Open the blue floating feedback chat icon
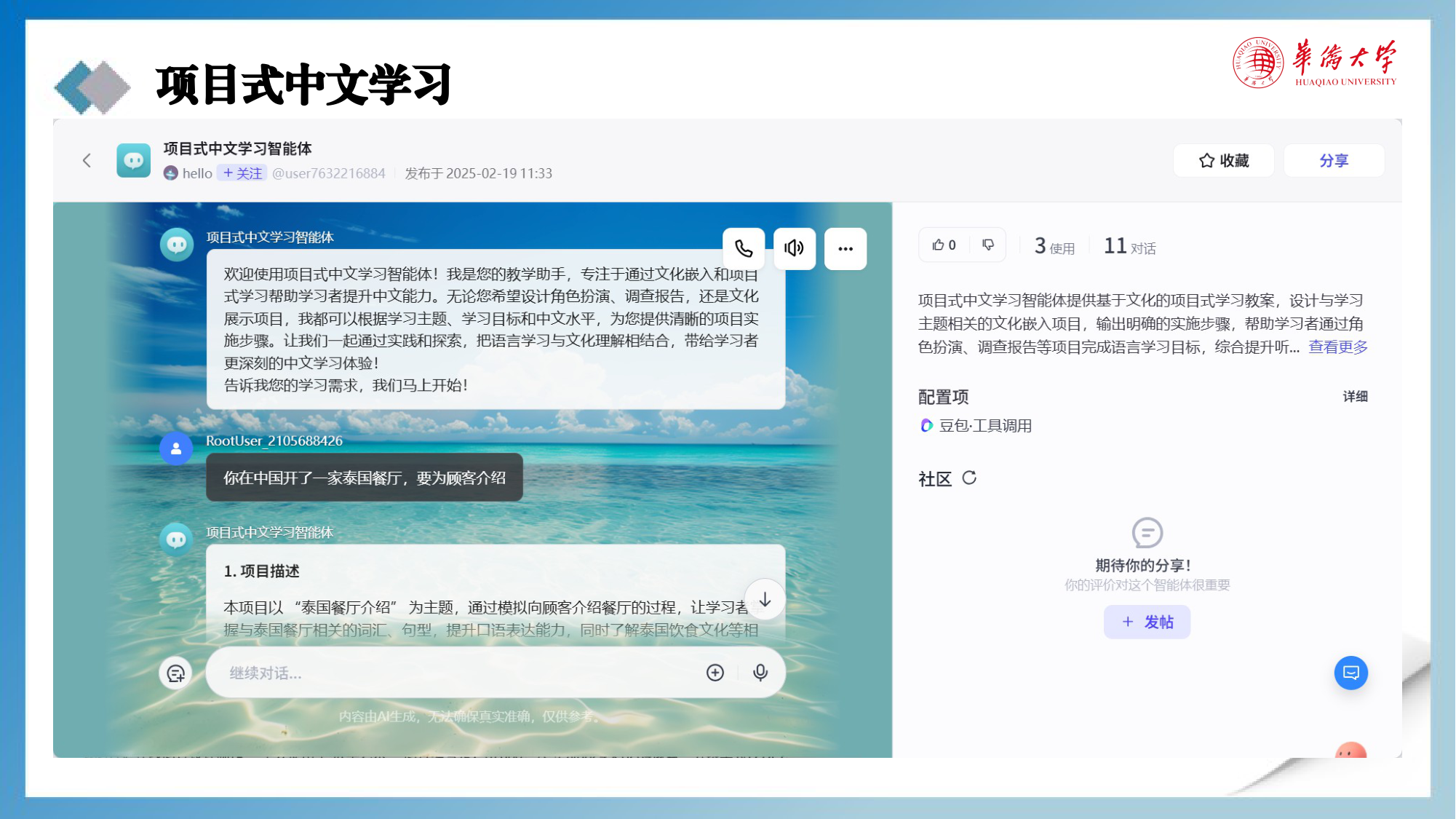Image resolution: width=1456 pixels, height=819 pixels. tap(1350, 673)
